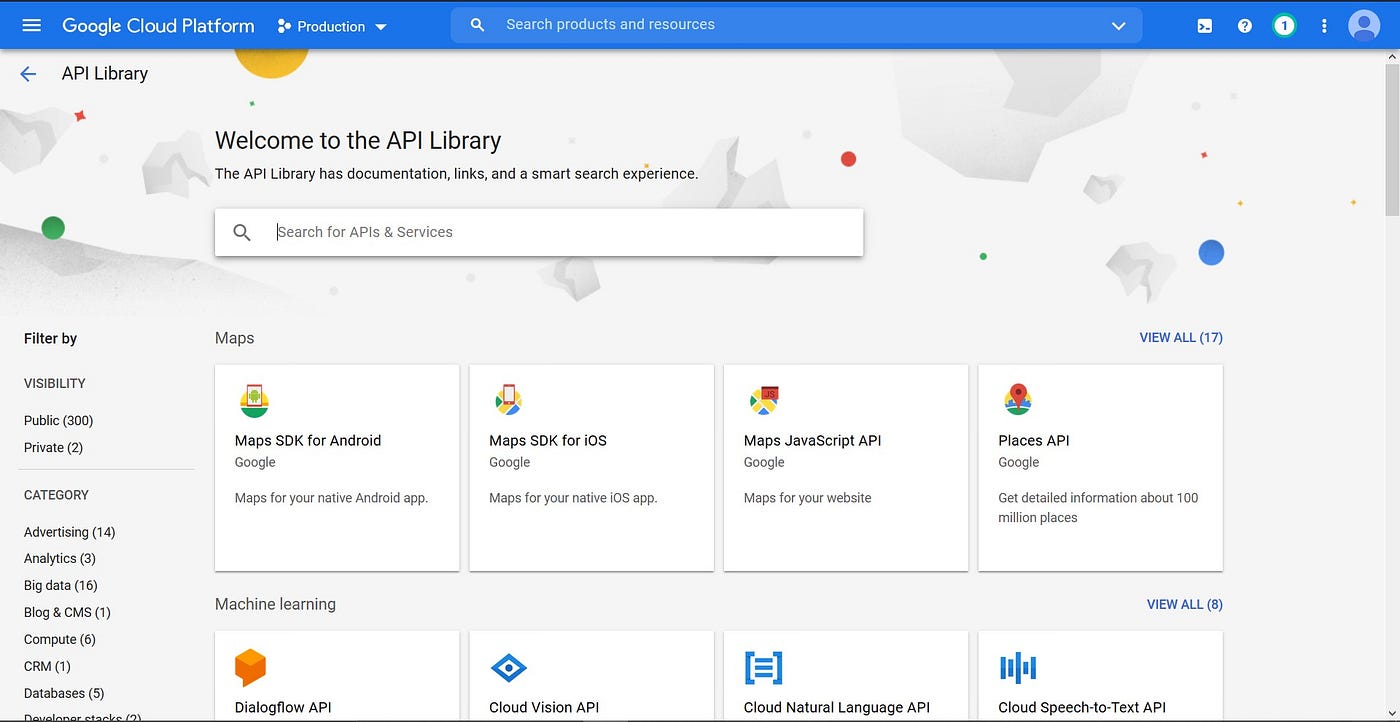This screenshot has height=722, width=1400.
Task: Open the Help question mark icon
Action: tap(1244, 26)
